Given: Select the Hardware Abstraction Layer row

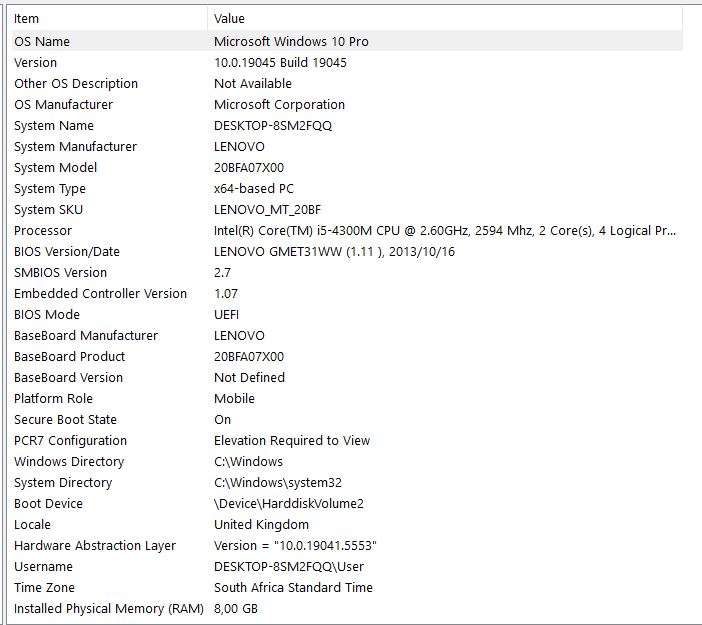Looking at the screenshot, I should (95, 547).
